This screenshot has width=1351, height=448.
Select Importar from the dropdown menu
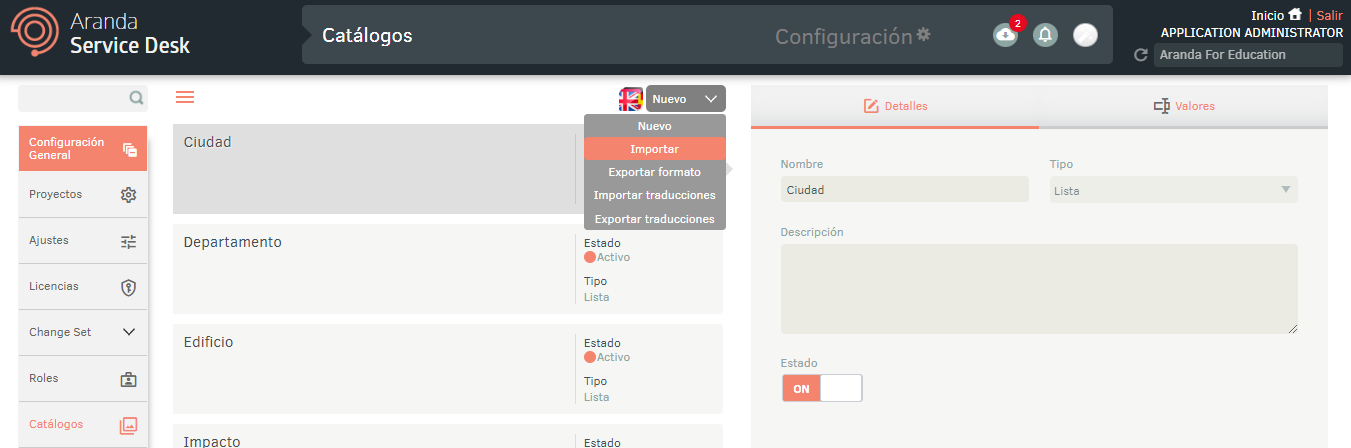tap(654, 149)
